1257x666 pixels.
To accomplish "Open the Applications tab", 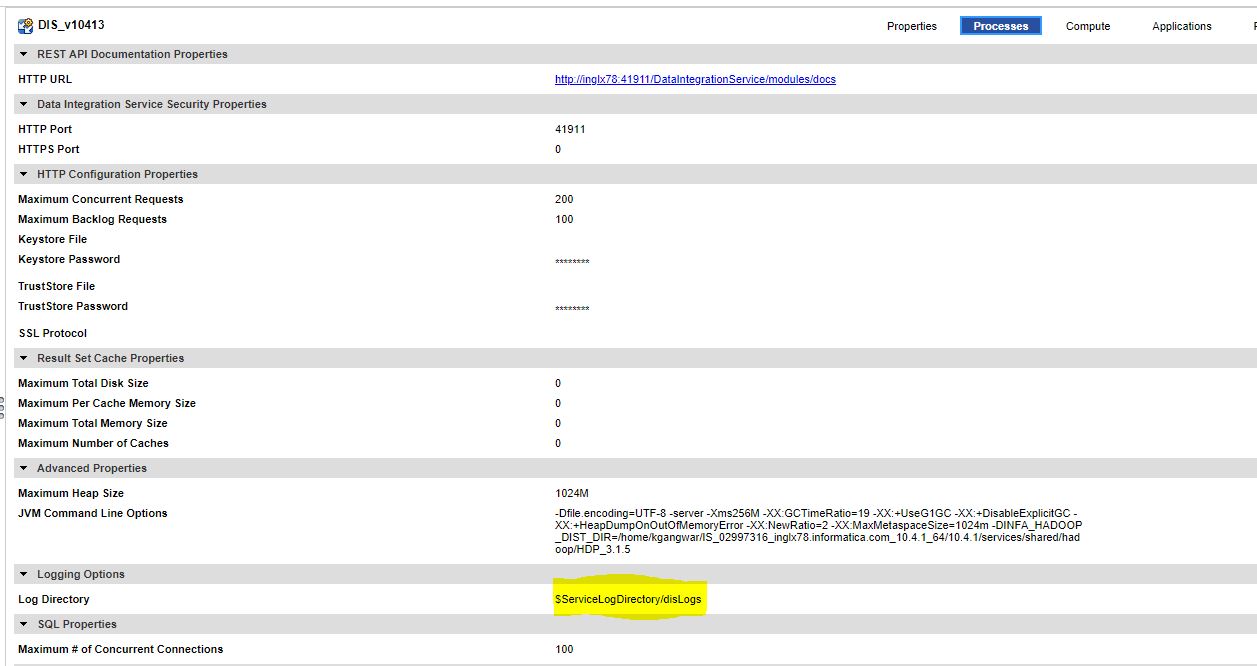I will [1182, 26].
